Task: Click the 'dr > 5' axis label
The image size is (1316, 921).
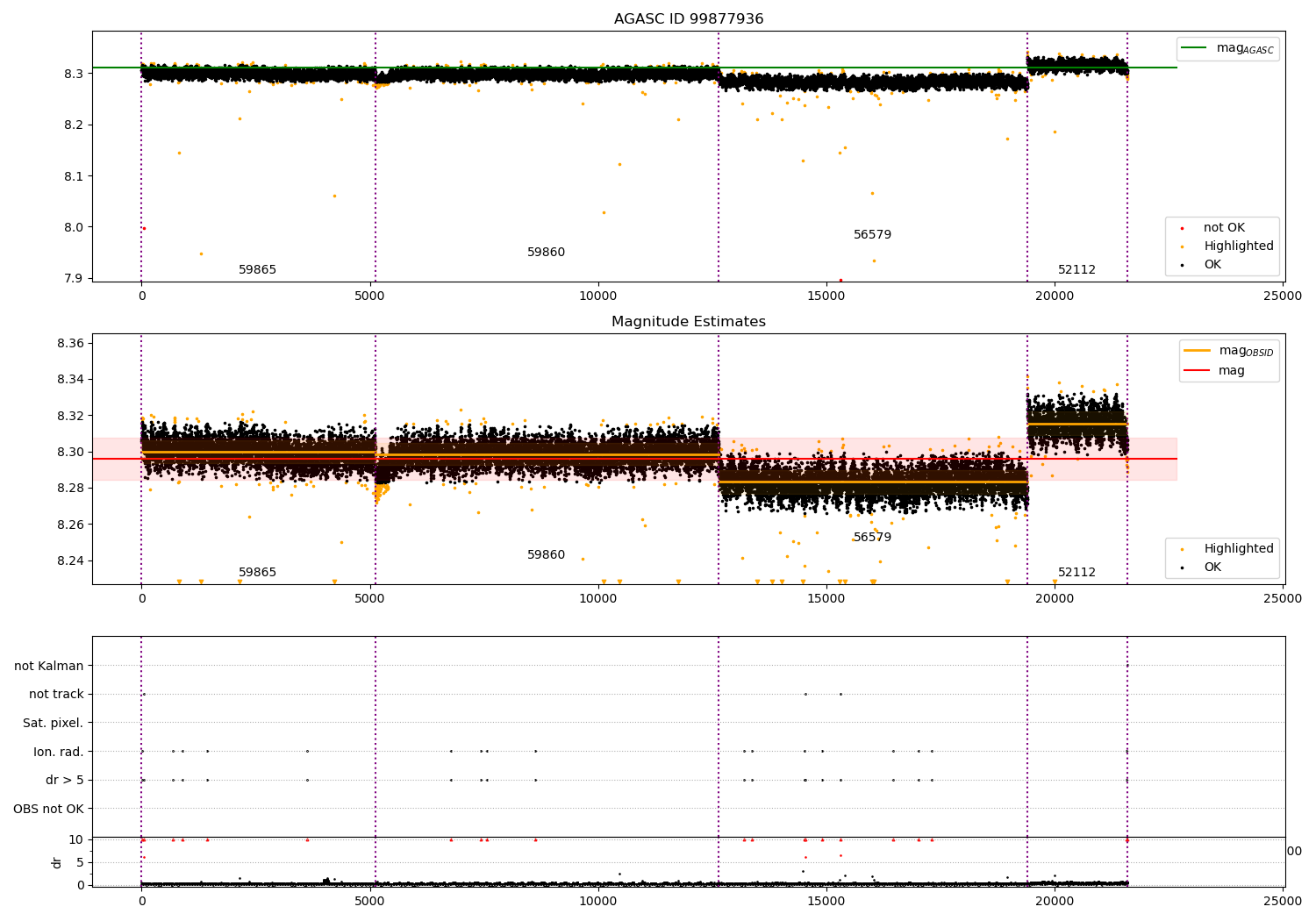Action: click(65, 780)
